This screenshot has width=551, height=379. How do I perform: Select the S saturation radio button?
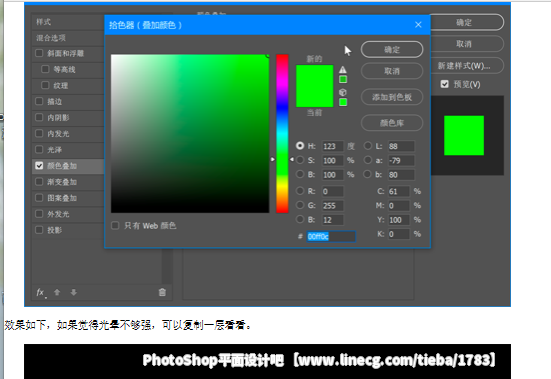(300, 160)
